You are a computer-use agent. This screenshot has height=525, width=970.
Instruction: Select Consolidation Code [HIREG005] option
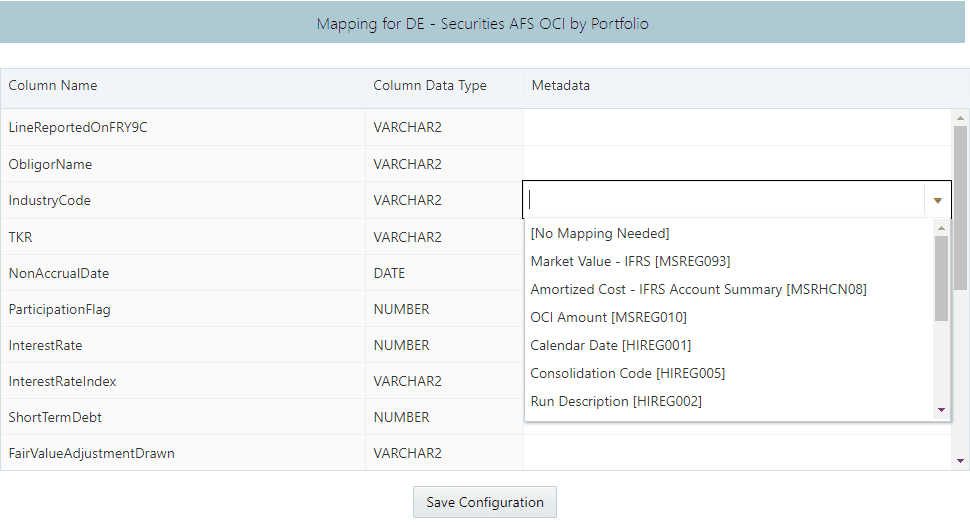(627, 373)
